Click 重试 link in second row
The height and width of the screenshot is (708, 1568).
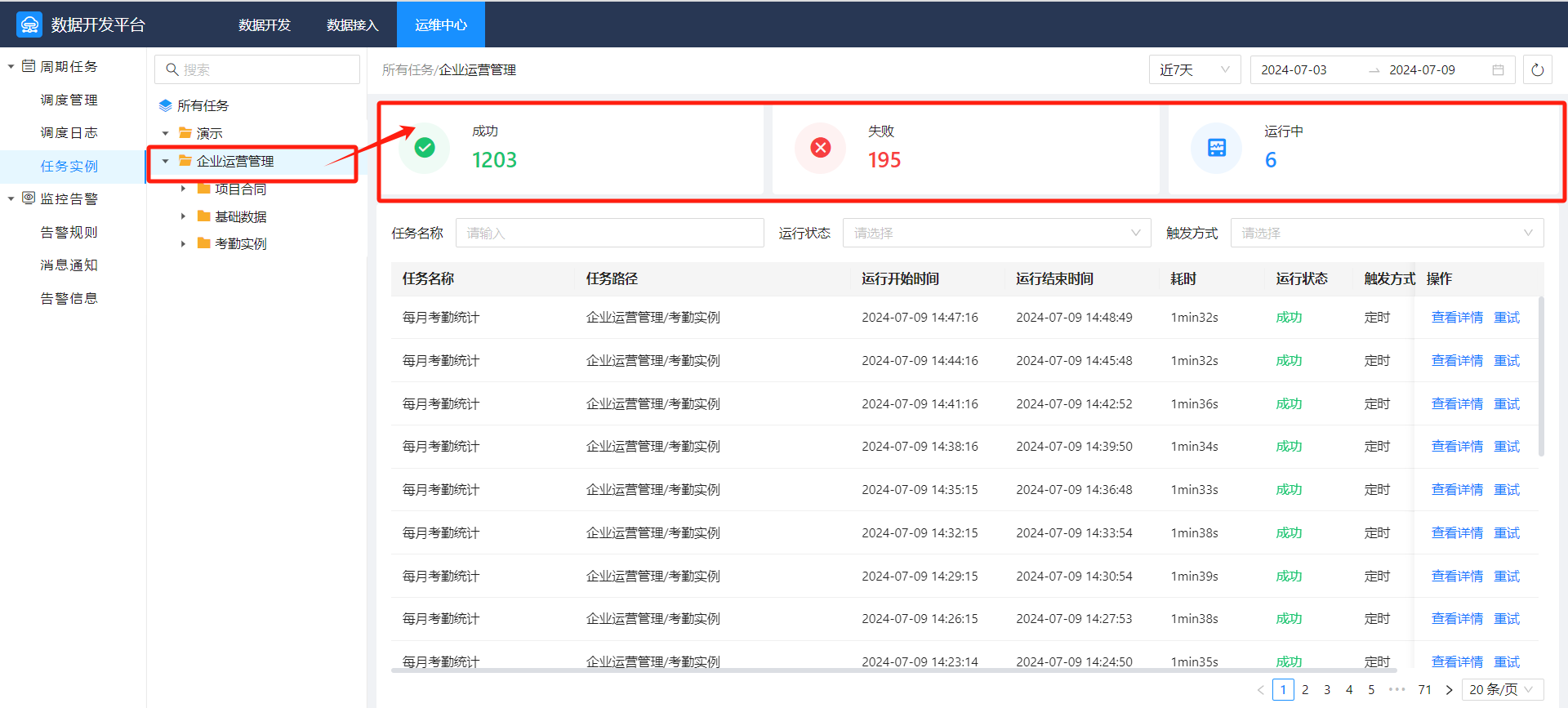(x=1507, y=361)
